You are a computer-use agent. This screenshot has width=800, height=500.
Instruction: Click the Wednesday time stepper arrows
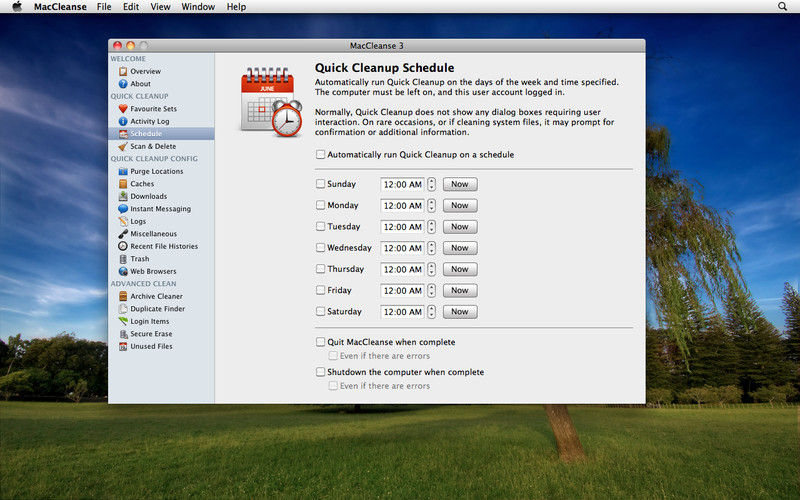432,248
